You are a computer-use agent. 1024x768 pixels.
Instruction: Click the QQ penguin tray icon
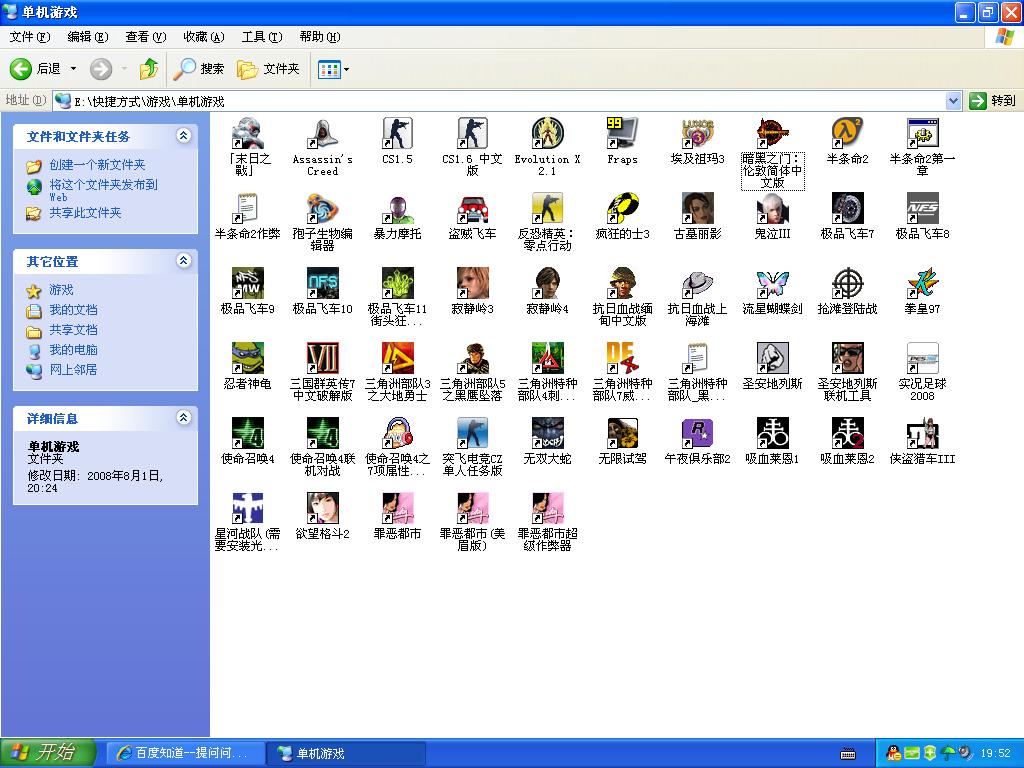(x=893, y=753)
